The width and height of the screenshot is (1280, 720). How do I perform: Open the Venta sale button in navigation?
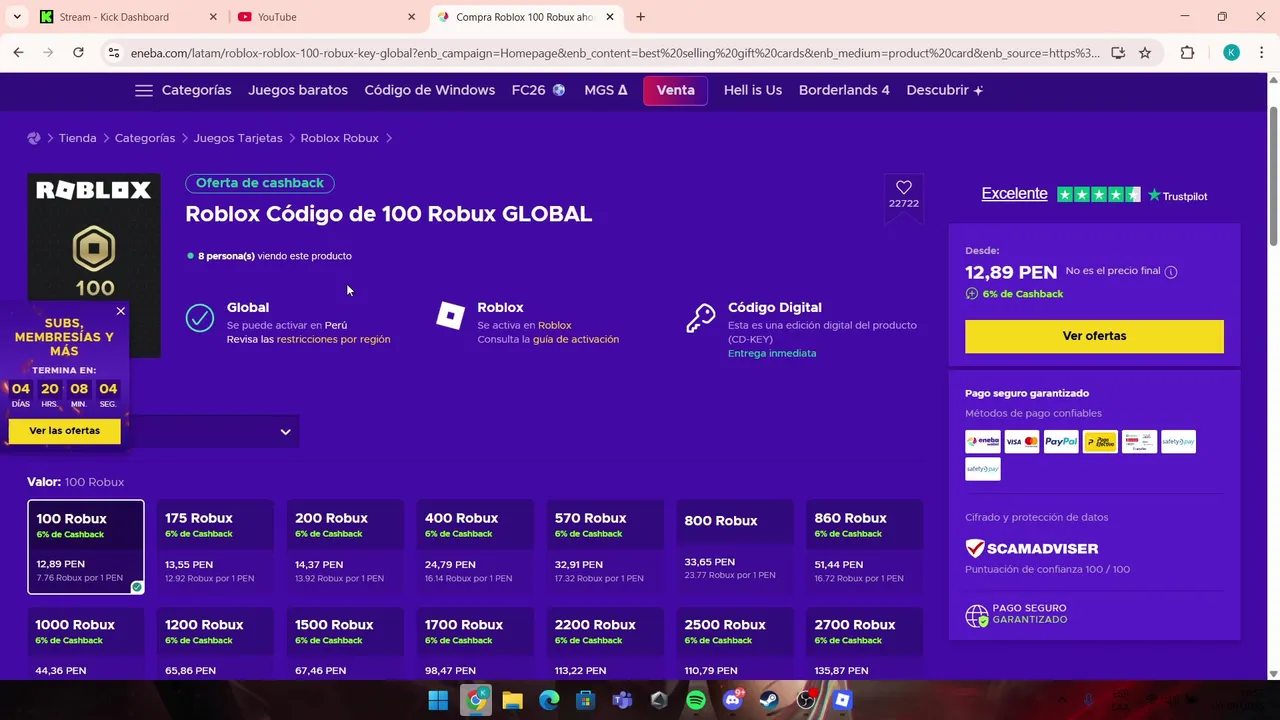point(675,90)
